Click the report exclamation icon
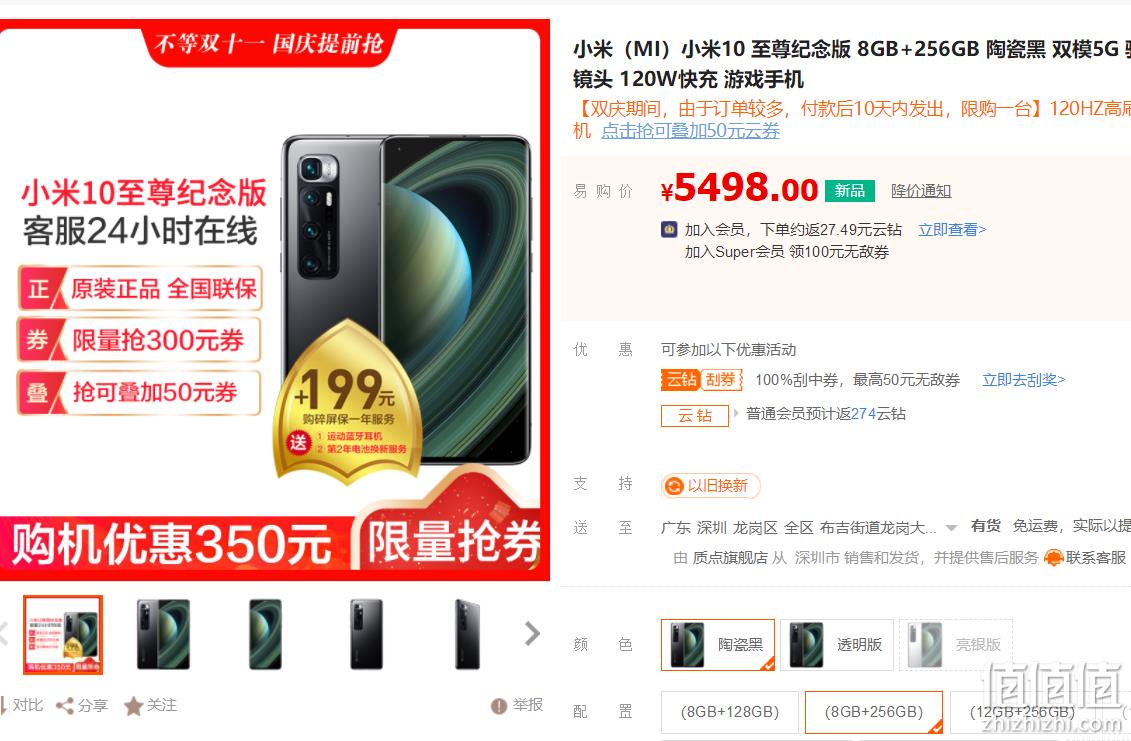 (x=498, y=706)
